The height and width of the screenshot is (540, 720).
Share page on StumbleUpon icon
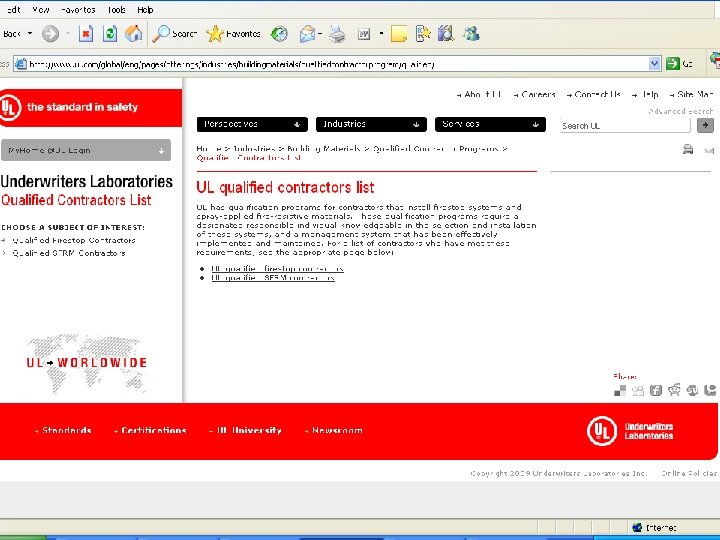692,390
